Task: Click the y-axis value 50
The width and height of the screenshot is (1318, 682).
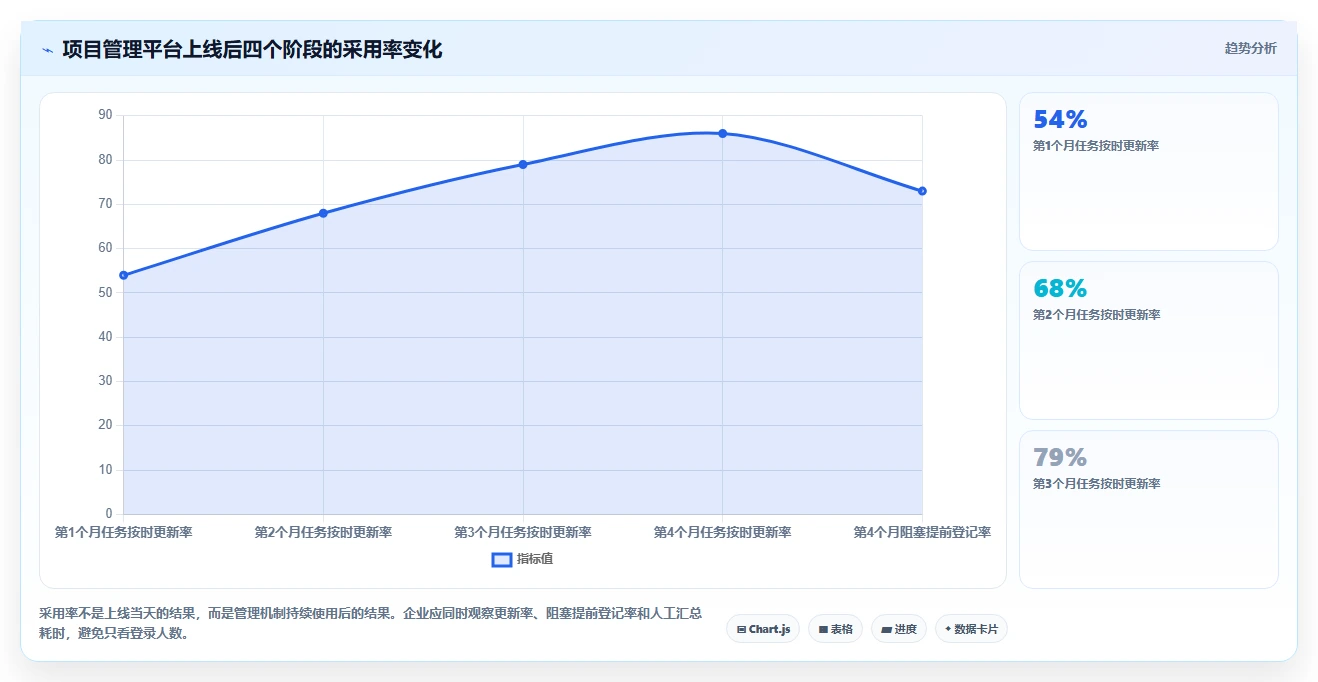Action: (106, 292)
